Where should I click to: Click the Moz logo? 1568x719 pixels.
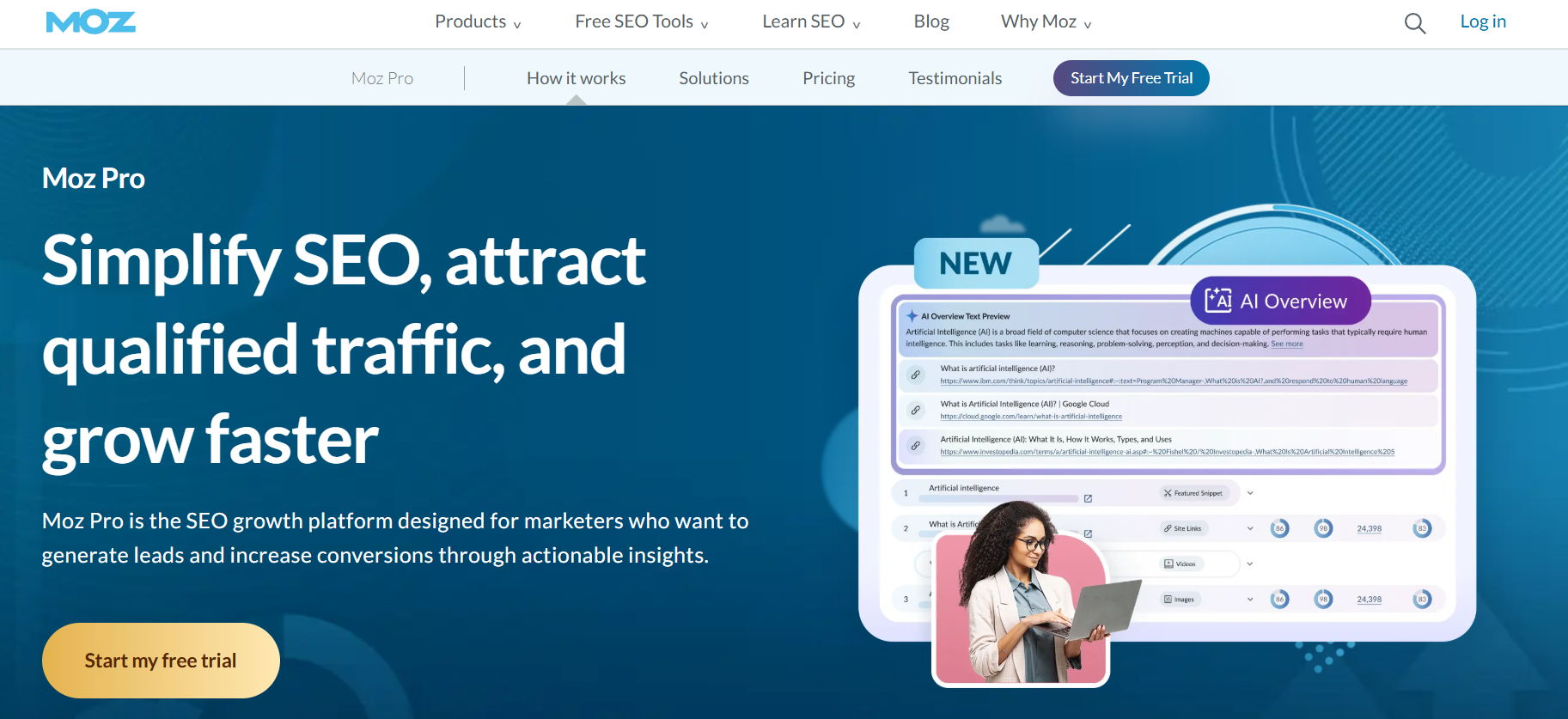(91, 22)
